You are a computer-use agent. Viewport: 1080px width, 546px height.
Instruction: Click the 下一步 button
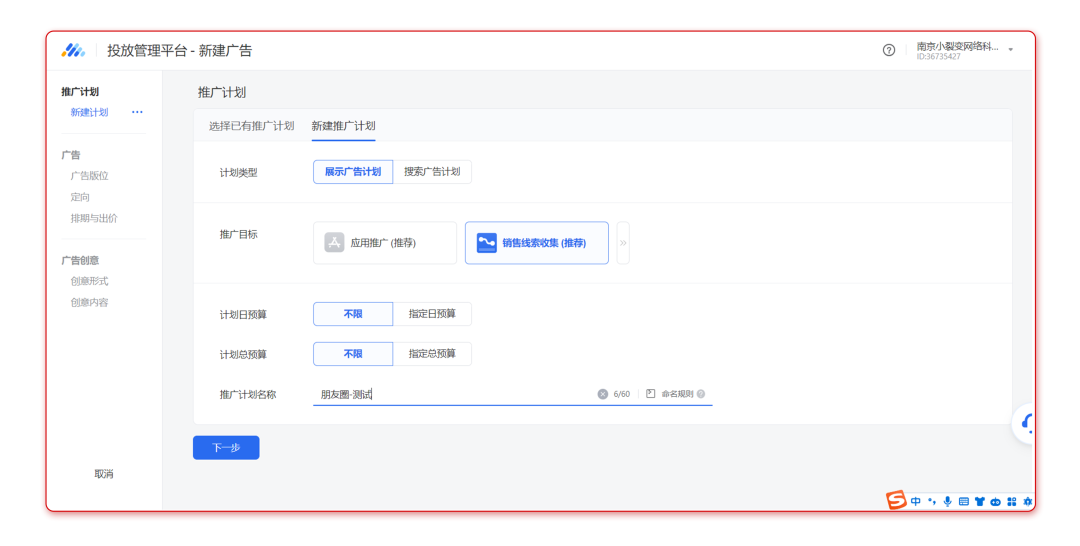226,448
